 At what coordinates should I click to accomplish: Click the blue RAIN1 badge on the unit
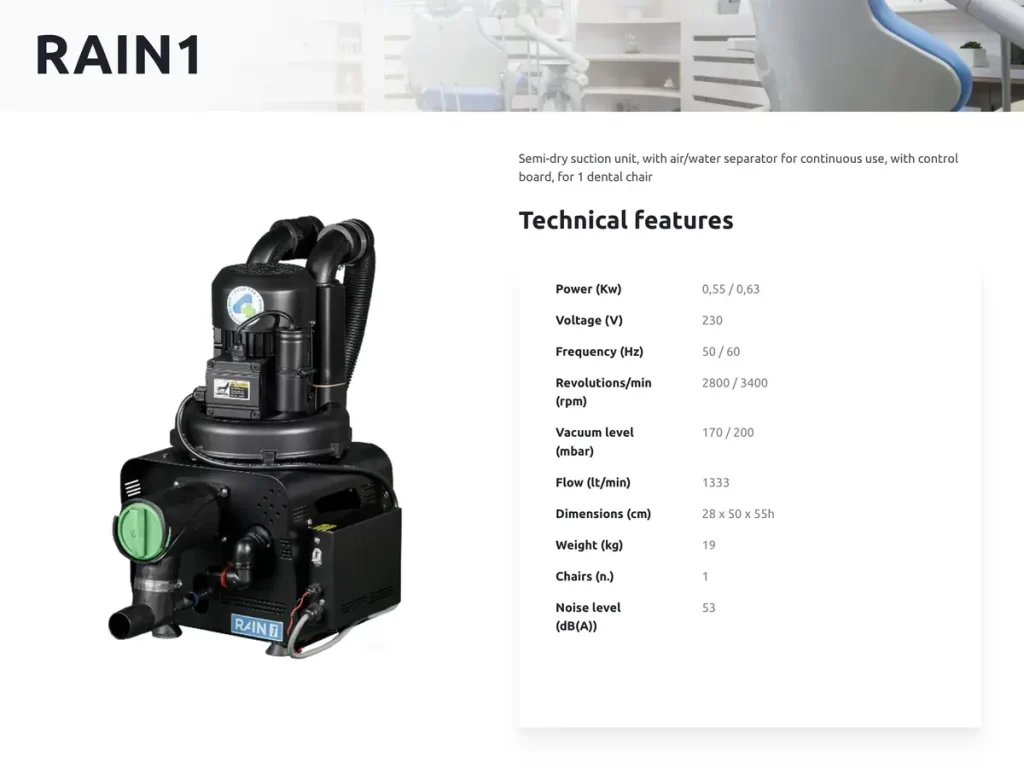(x=257, y=626)
